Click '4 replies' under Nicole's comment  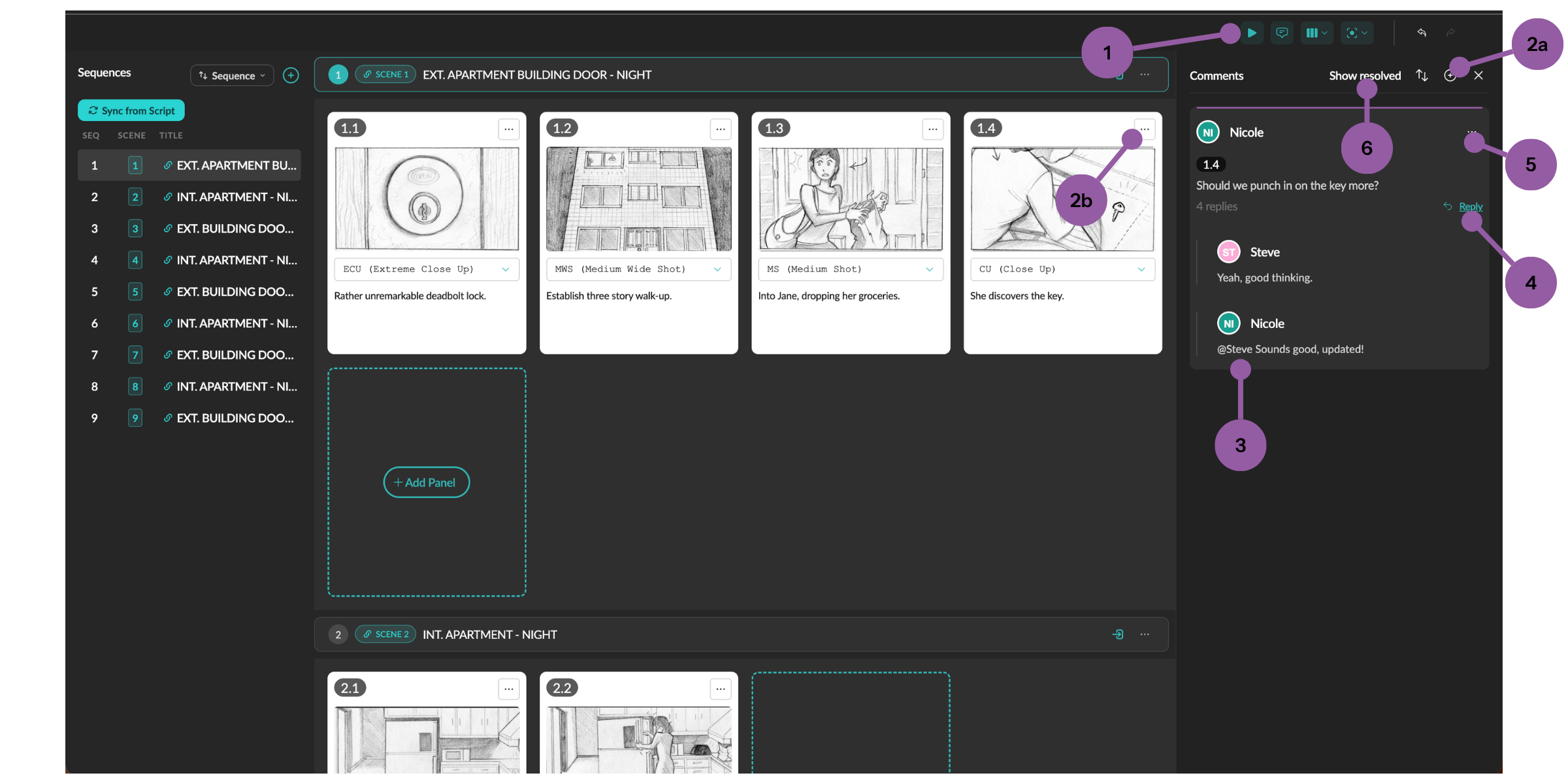coord(1217,206)
